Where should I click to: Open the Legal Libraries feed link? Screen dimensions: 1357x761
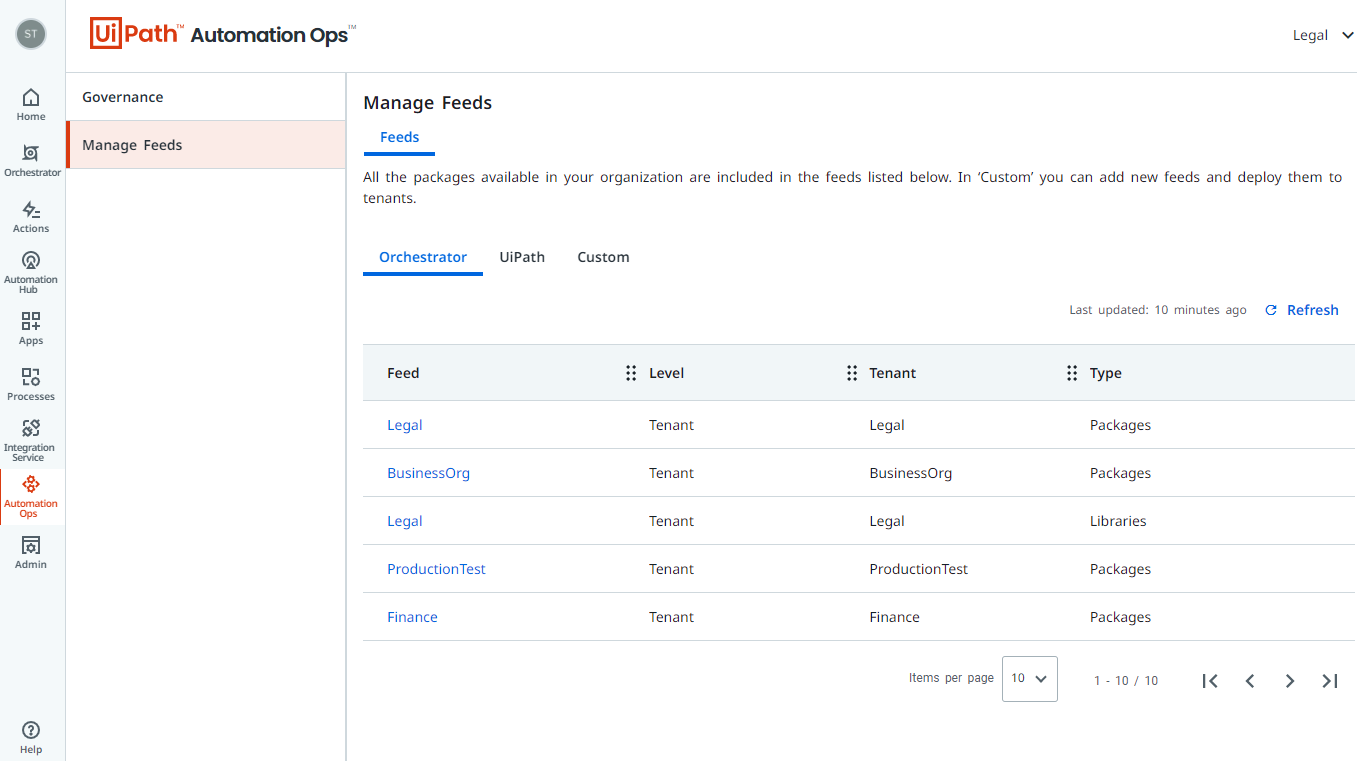point(405,521)
